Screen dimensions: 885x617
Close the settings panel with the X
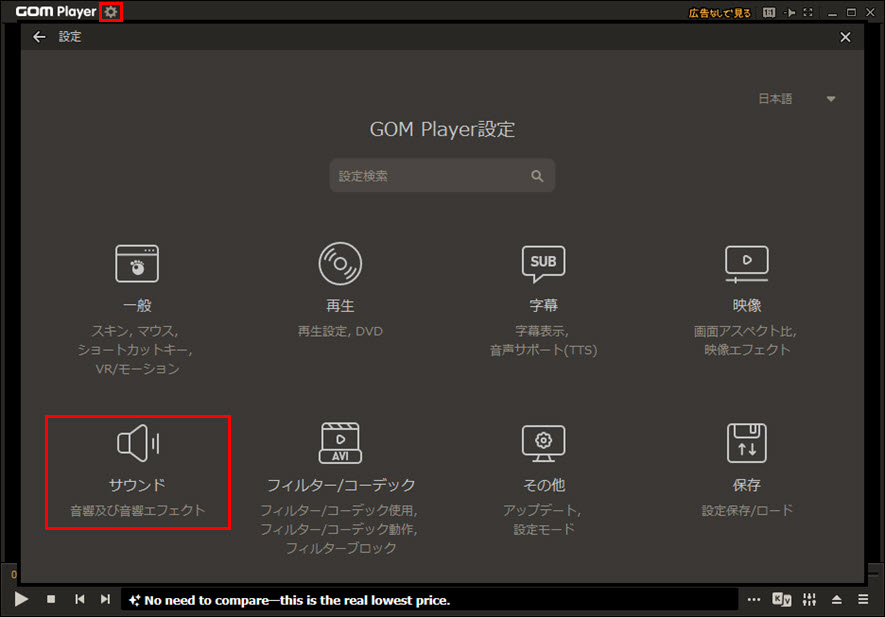[x=845, y=37]
